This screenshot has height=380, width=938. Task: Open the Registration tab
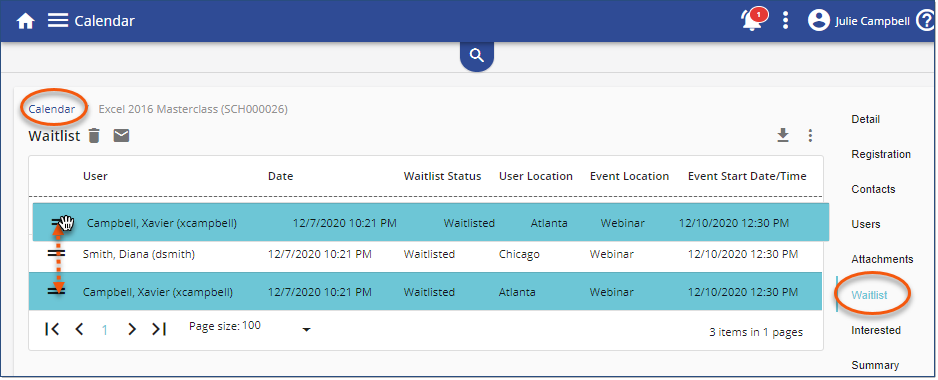[x=881, y=154]
